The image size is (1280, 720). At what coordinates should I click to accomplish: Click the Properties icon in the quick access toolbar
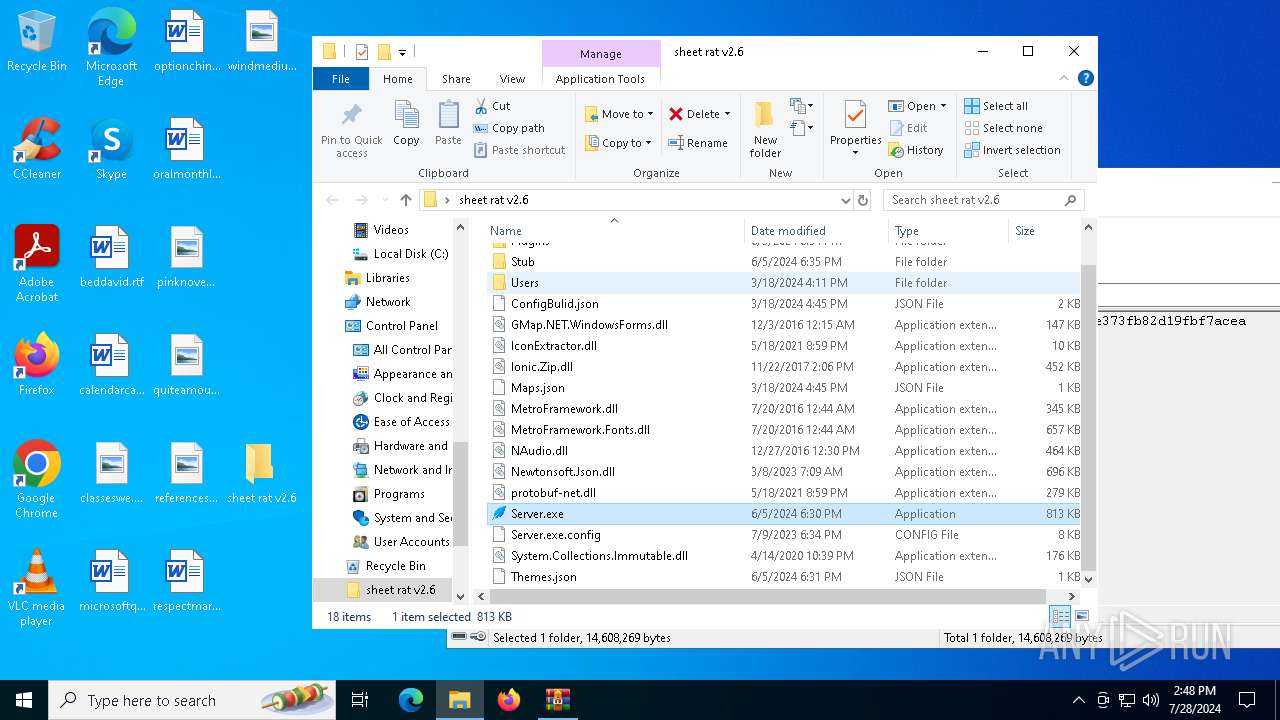(362, 52)
